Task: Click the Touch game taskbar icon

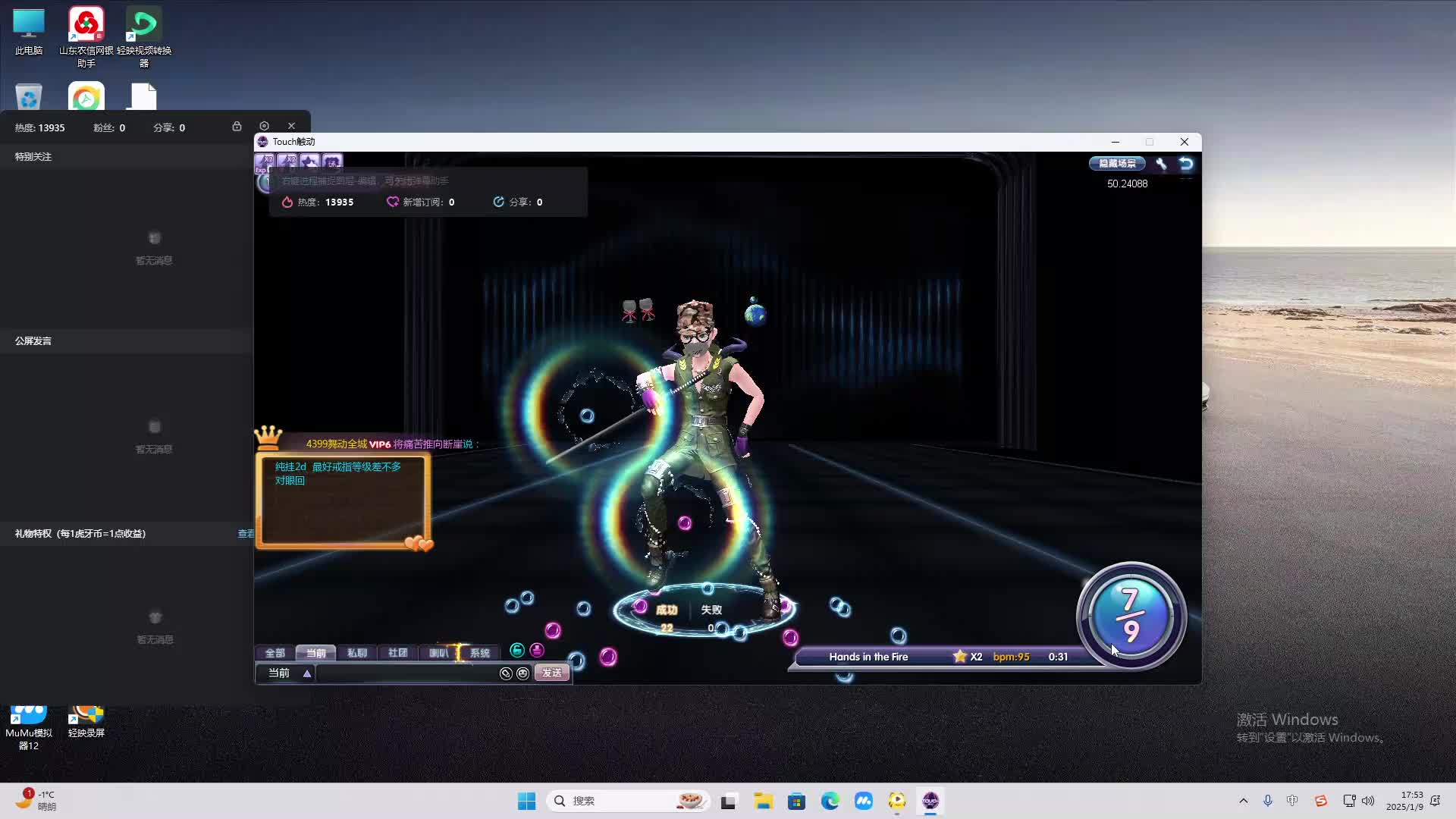Action: [x=930, y=801]
